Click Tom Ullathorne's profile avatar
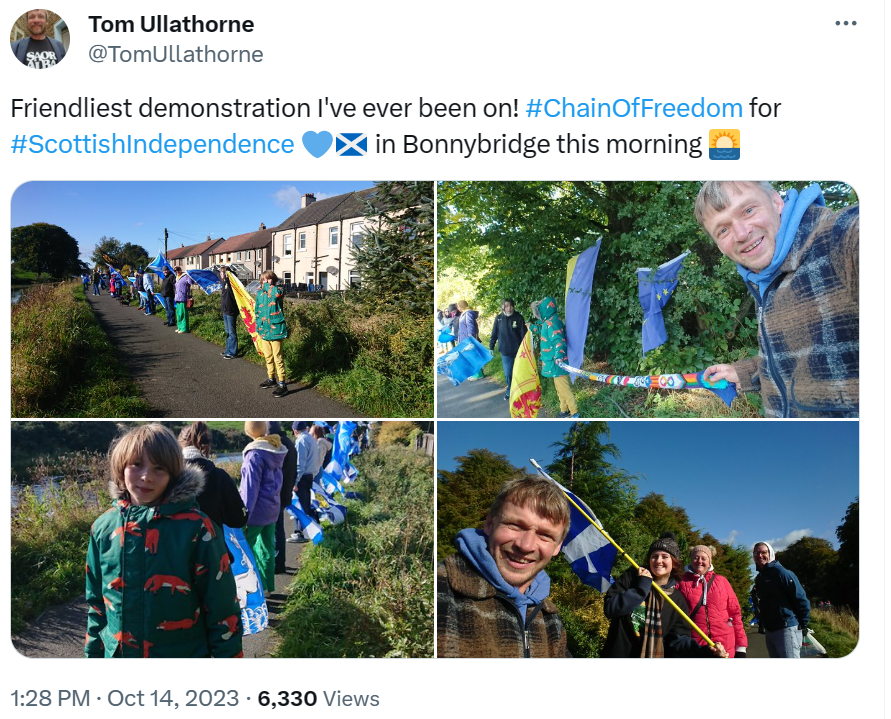891x719 pixels. 40,39
